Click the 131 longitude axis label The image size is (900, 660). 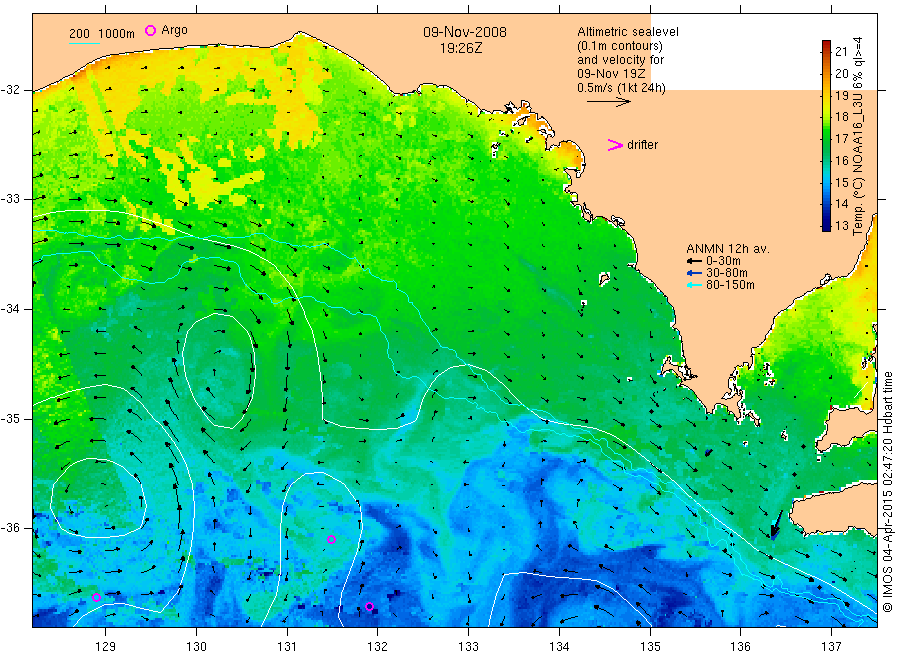(x=287, y=646)
